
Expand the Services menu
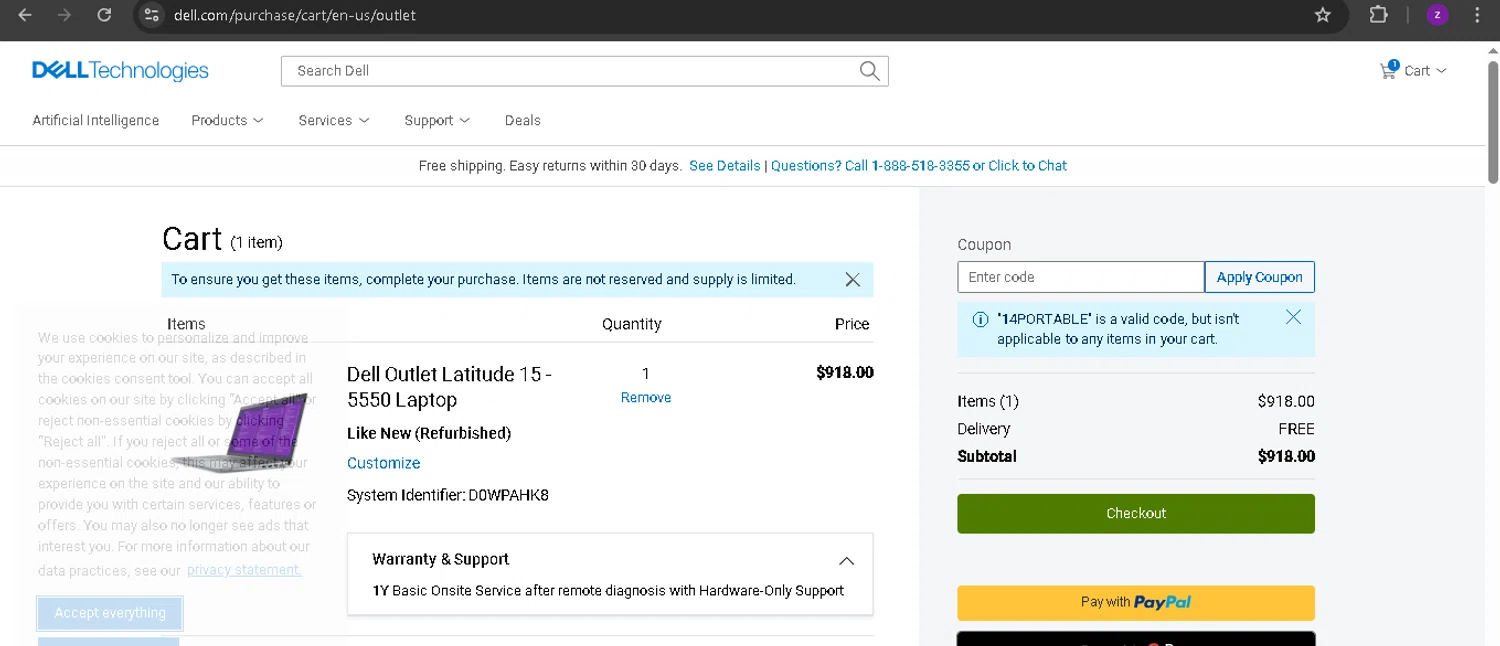point(334,120)
